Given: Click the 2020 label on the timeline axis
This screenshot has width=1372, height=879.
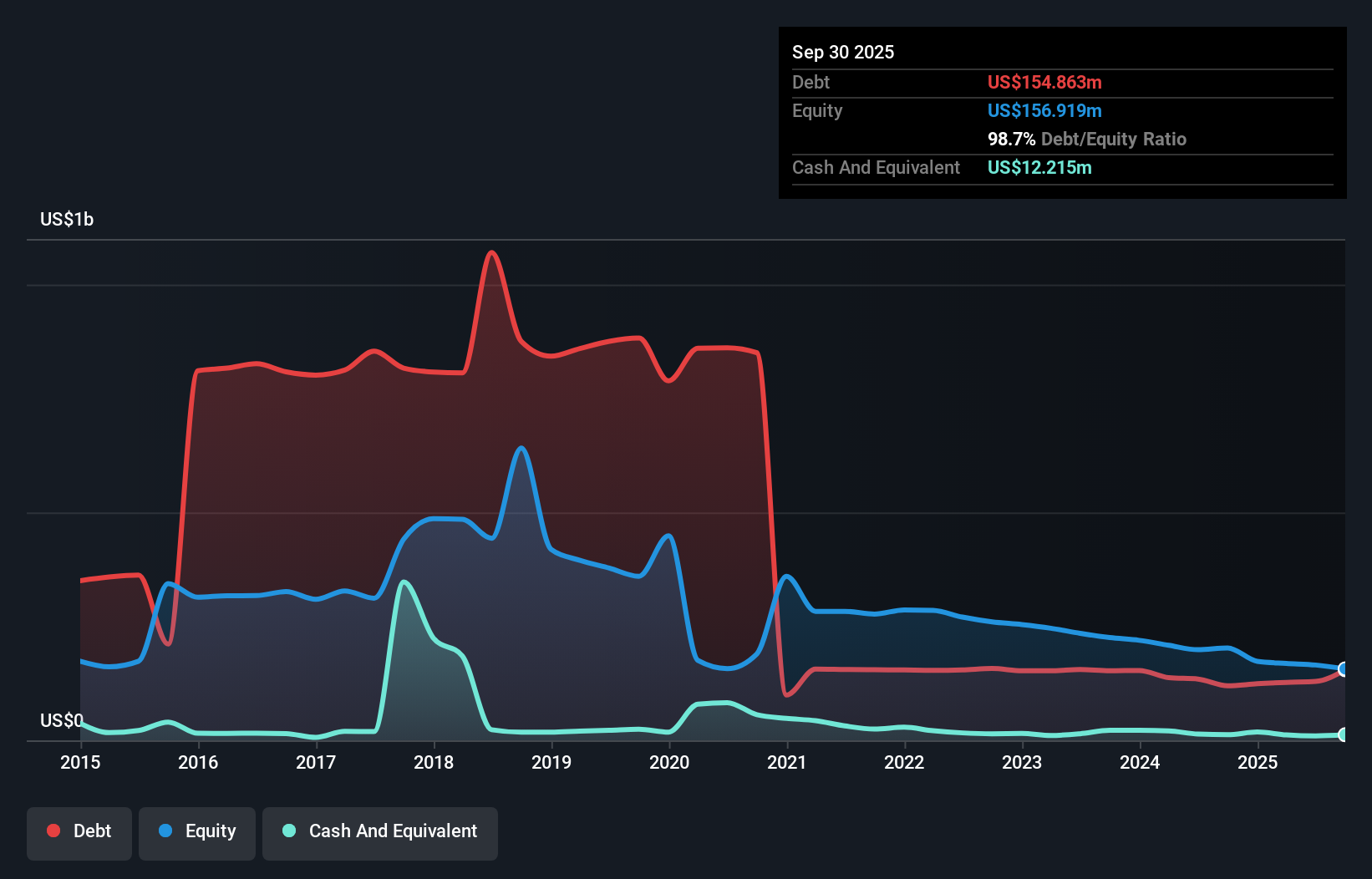Looking at the screenshot, I should pos(668,762).
